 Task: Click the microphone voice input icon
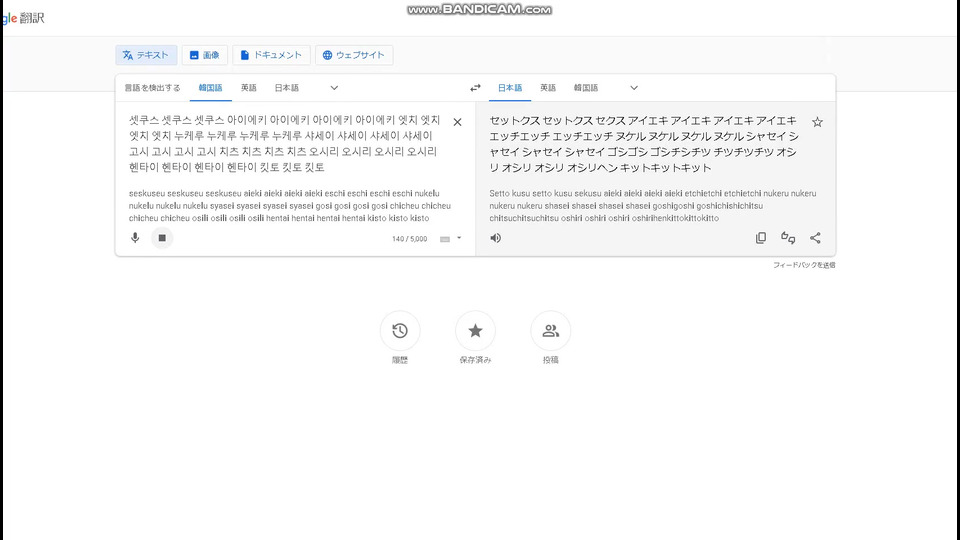tap(135, 238)
